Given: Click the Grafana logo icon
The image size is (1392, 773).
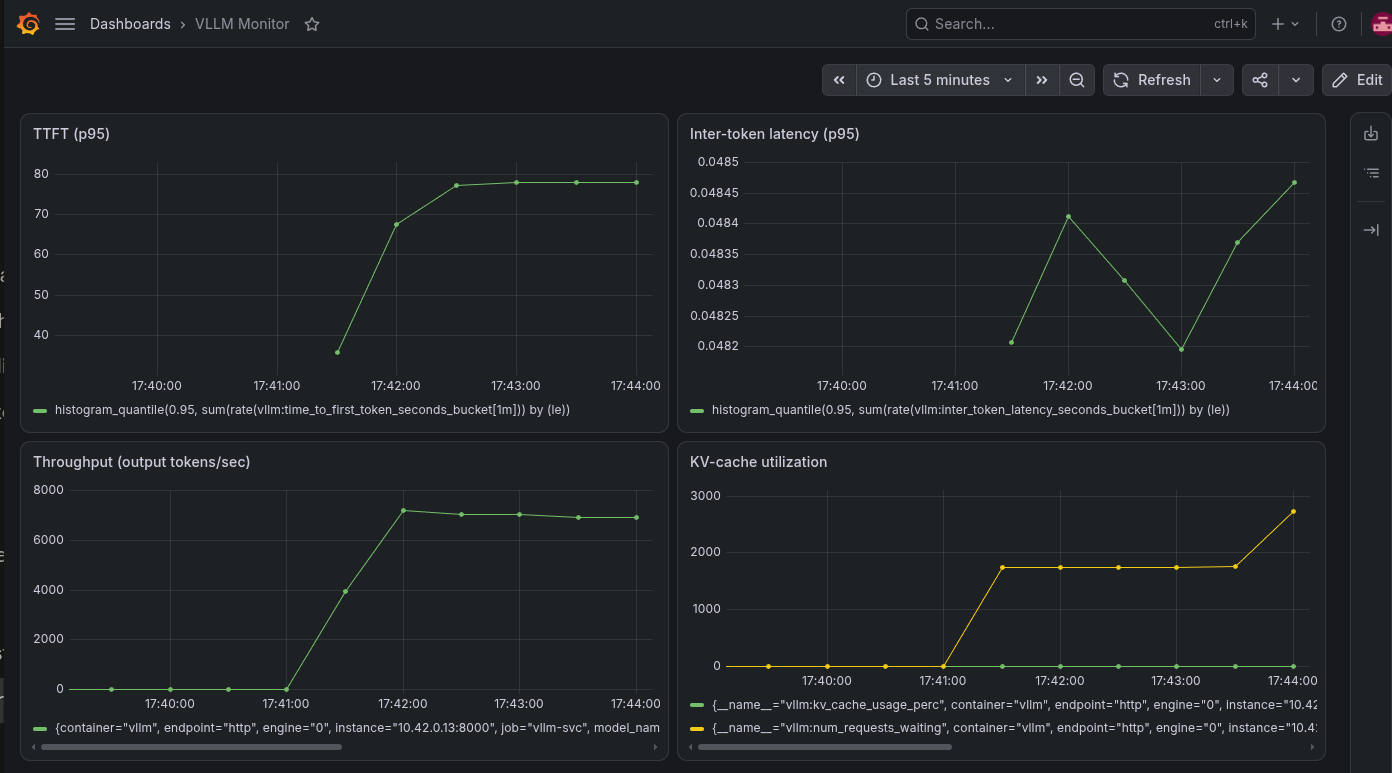Looking at the screenshot, I should (29, 24).
